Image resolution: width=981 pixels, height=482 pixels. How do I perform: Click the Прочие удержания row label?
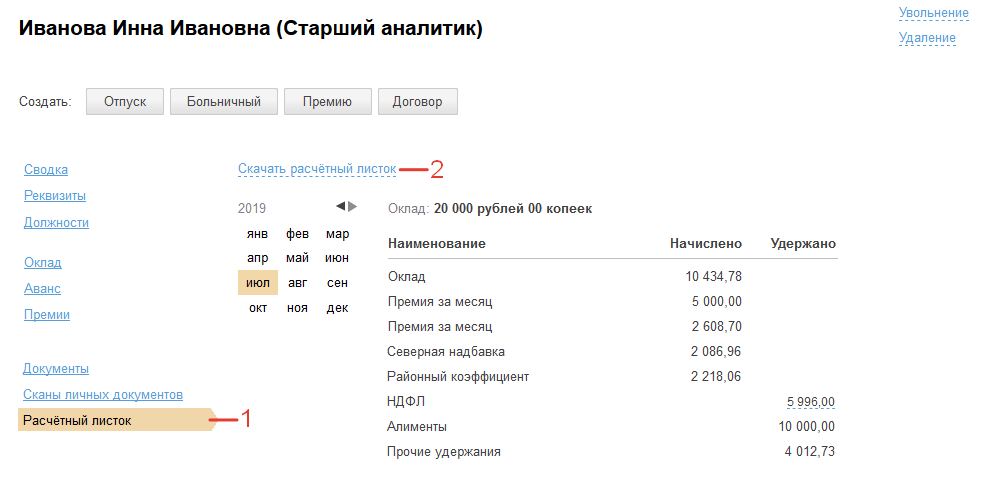[x=444, y=451]
